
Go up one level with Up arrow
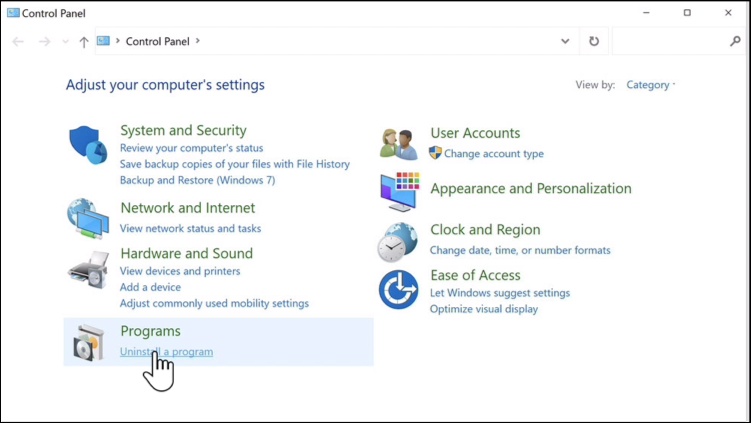tap(84, 42)
